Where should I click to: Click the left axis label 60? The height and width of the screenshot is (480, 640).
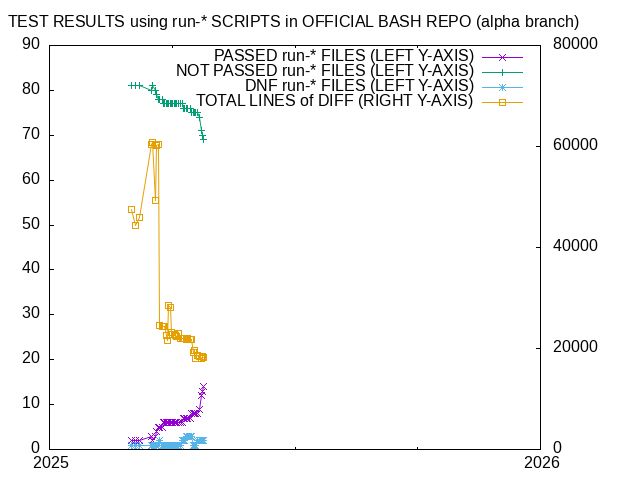click(x=31, y=179)
